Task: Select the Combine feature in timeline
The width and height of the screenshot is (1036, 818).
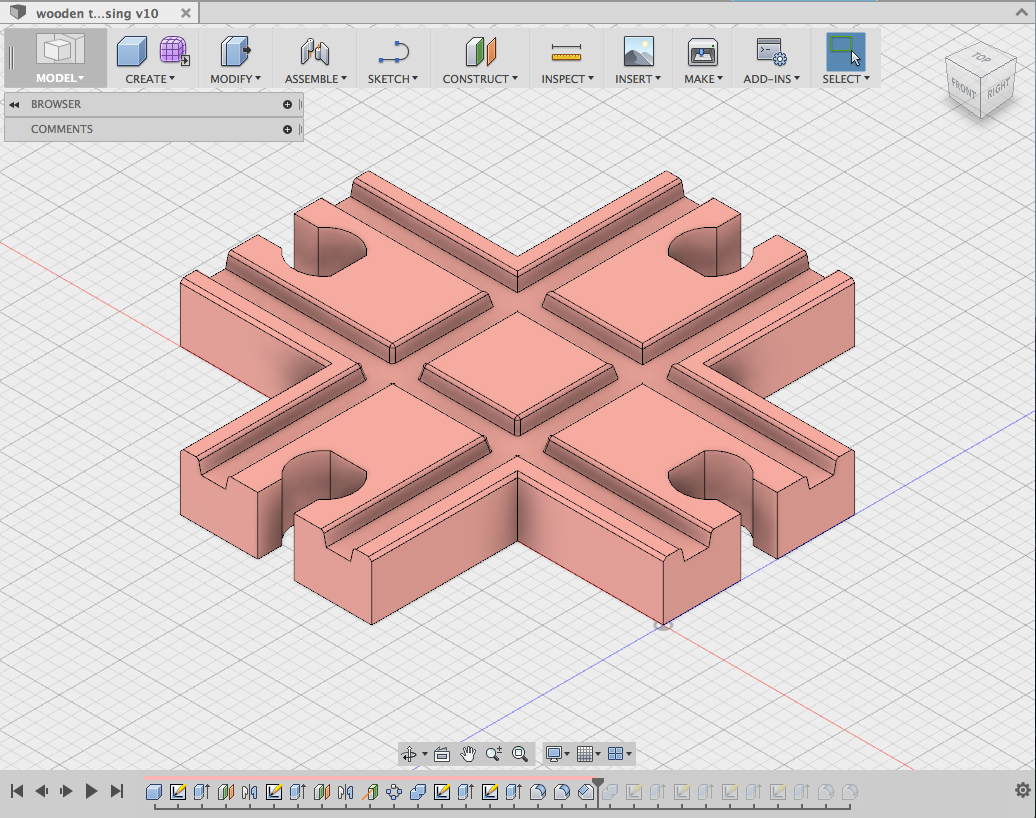Action: [x=418, y=792]
